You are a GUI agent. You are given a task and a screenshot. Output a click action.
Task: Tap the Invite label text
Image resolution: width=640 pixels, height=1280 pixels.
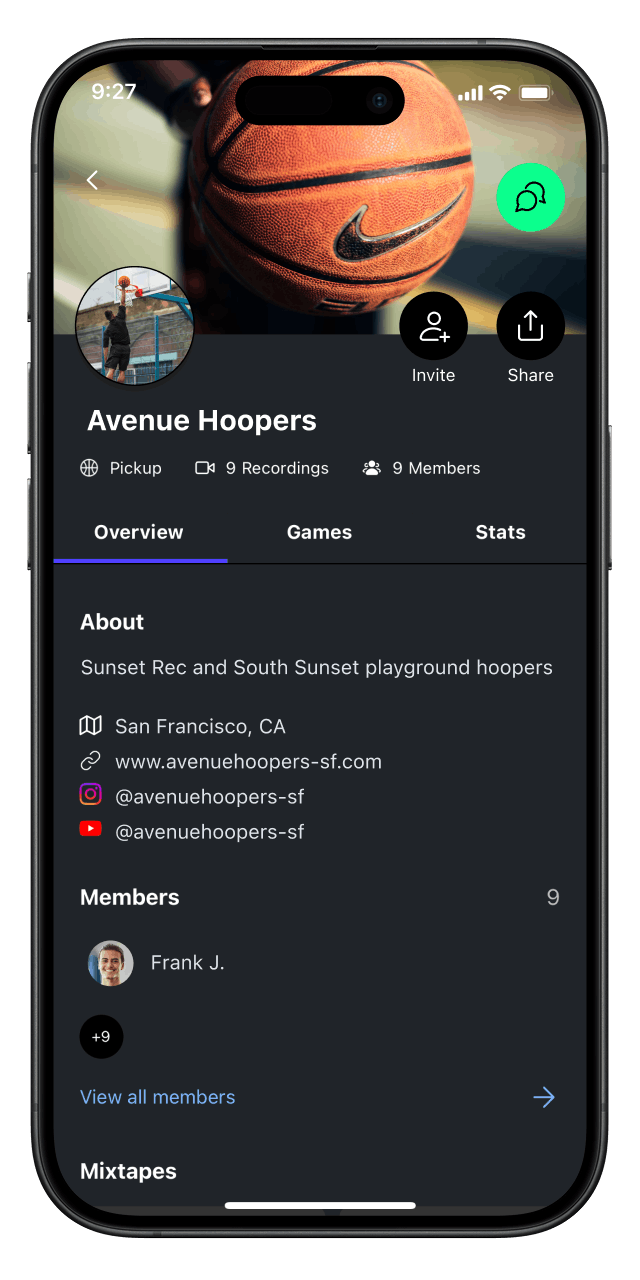pyautogui.click(x=434, y=375)
